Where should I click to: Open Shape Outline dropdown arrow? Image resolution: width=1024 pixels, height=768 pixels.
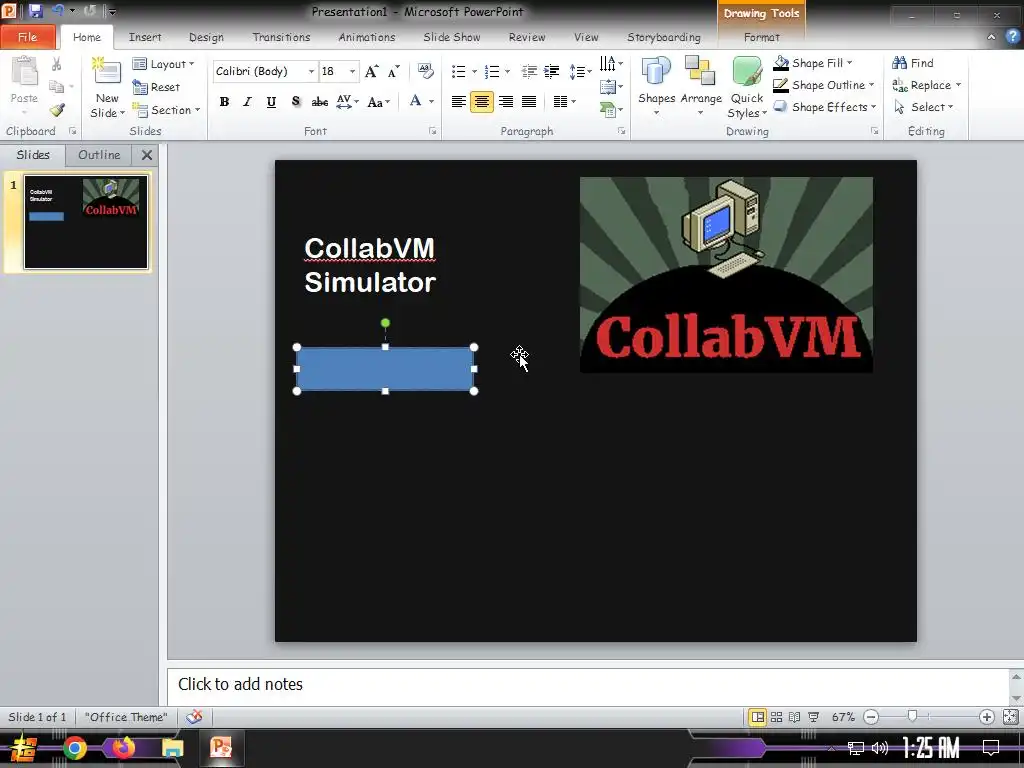pyautogui.click(x=871, y=85)
